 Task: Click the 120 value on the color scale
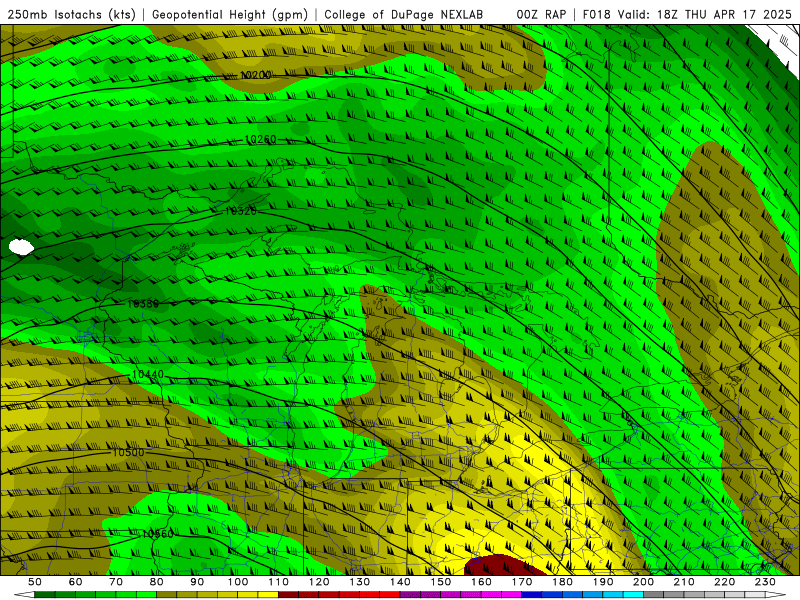point(319,582)
